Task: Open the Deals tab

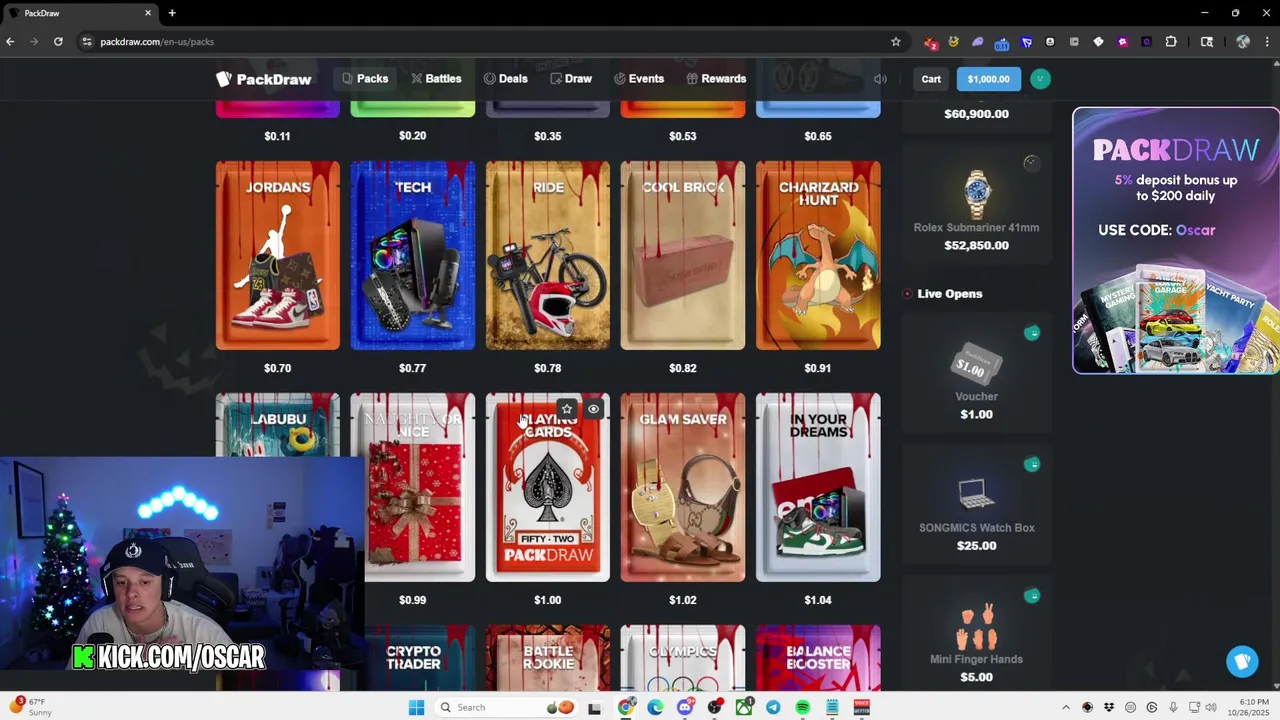Action: click(x=506, y=79)
